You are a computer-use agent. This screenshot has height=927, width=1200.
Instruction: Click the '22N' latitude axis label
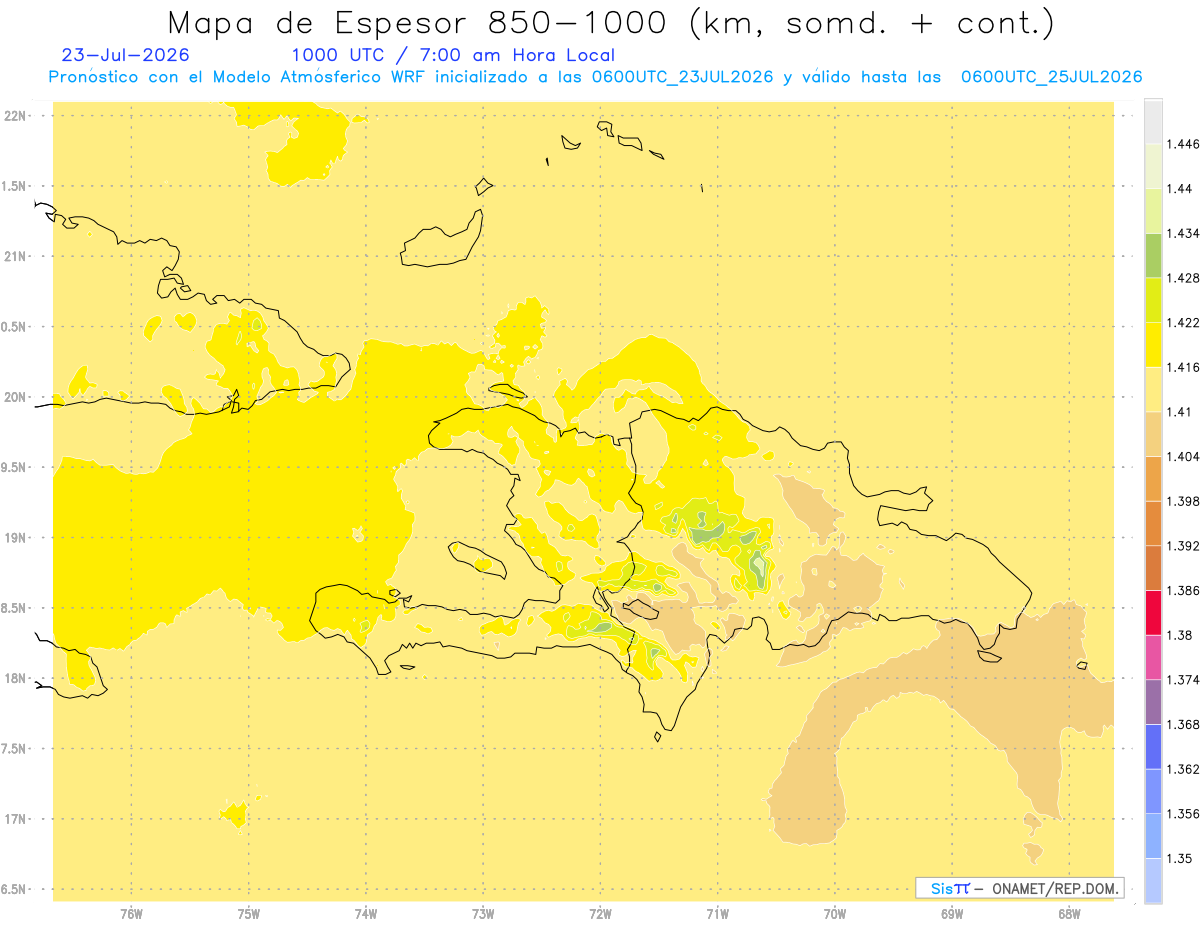click(14, 116)
